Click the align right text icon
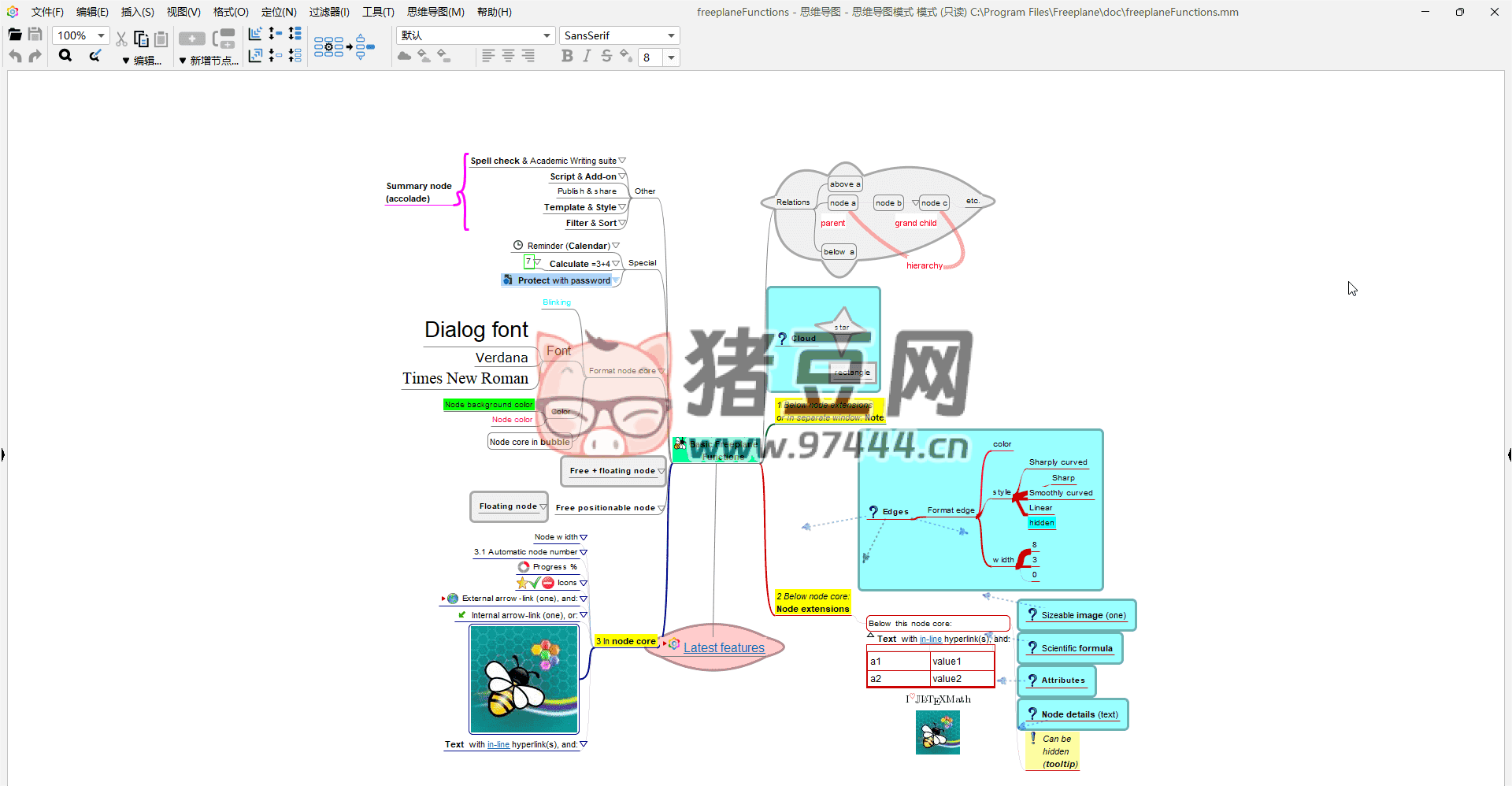The image size is (1512, 786). coord(528,56)
